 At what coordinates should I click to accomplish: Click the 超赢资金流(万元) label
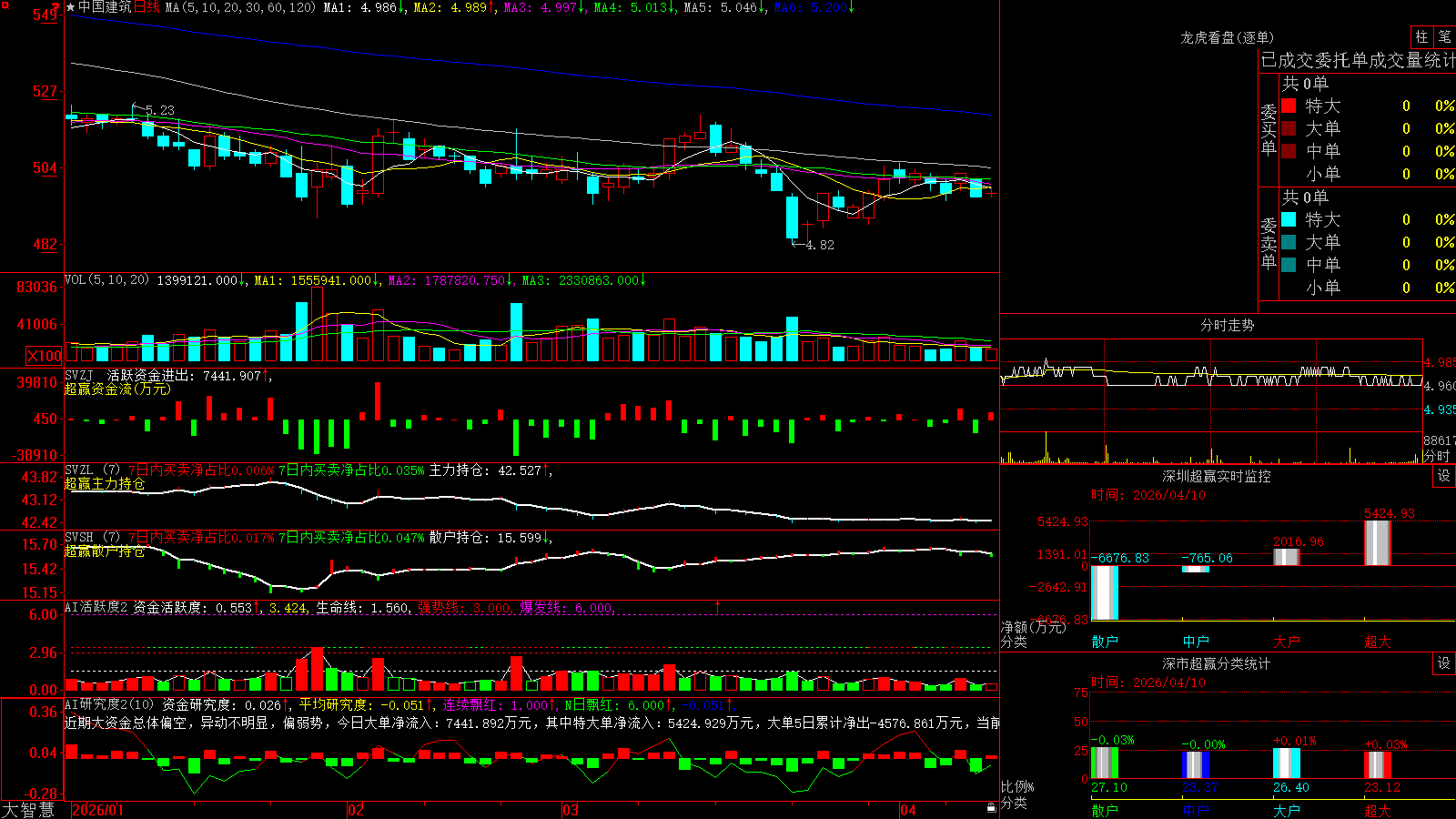pos(117,389)
